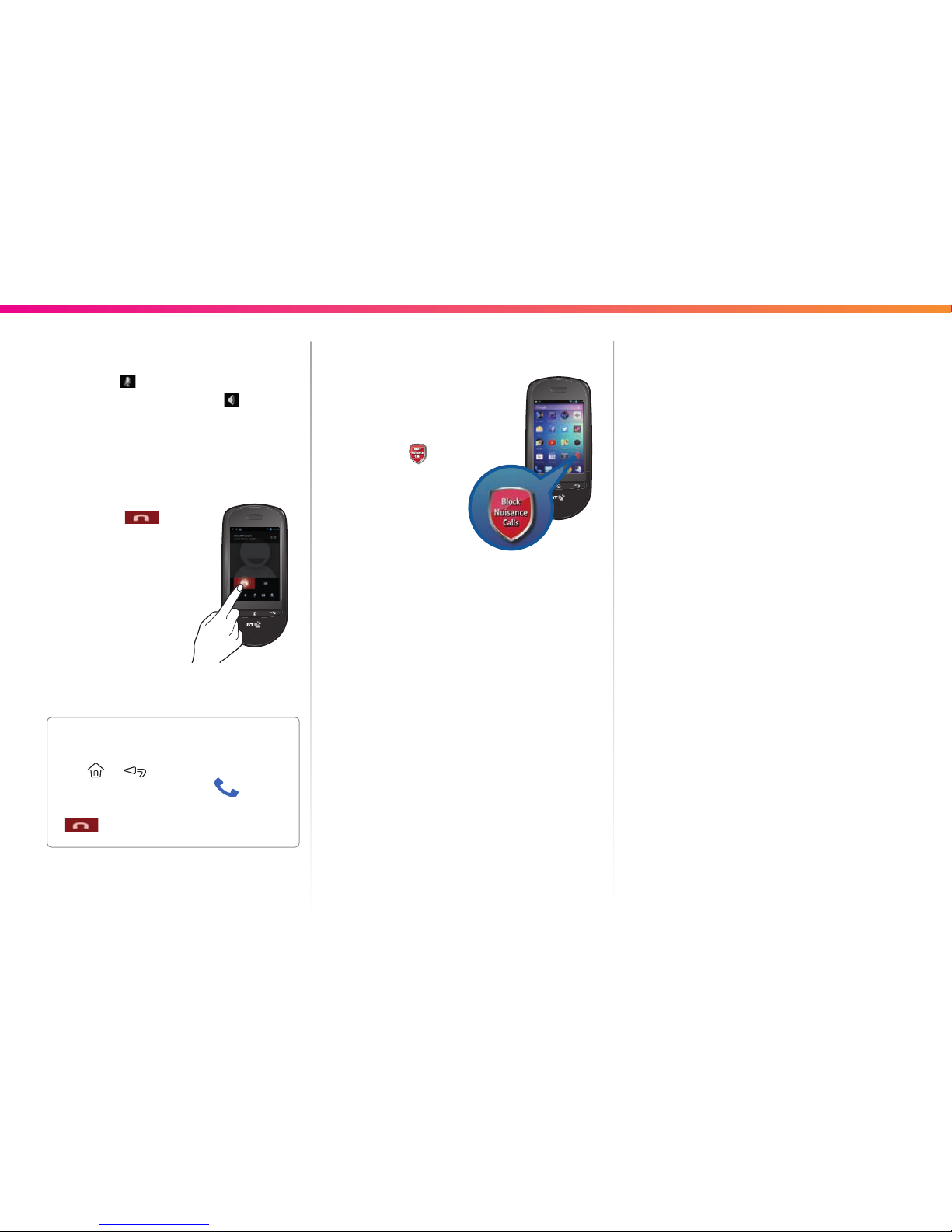Click the small red Block Nuisance Calls shield
952x1232 pixels.
coord(418,454)
